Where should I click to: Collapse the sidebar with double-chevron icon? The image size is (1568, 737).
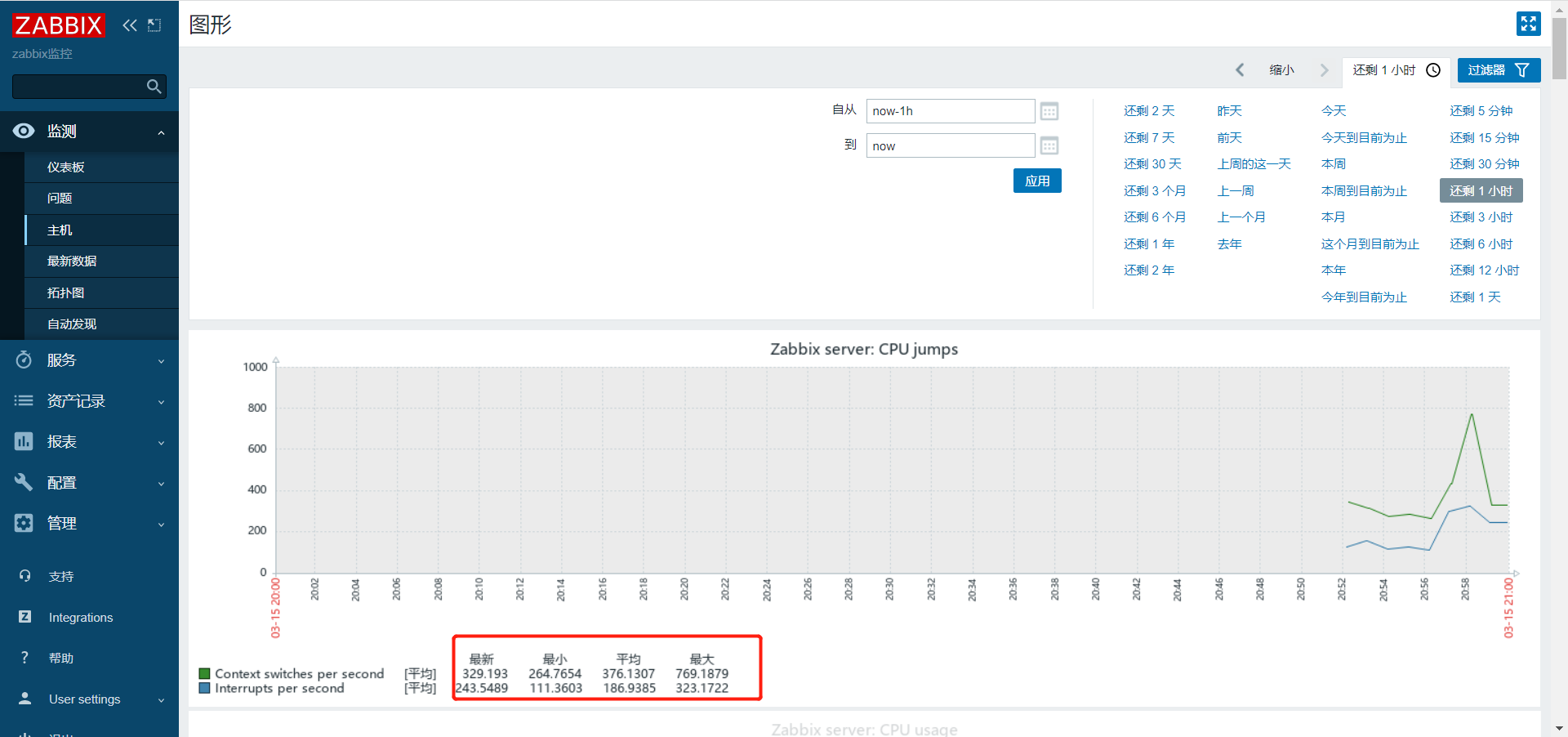coord(130,25)
